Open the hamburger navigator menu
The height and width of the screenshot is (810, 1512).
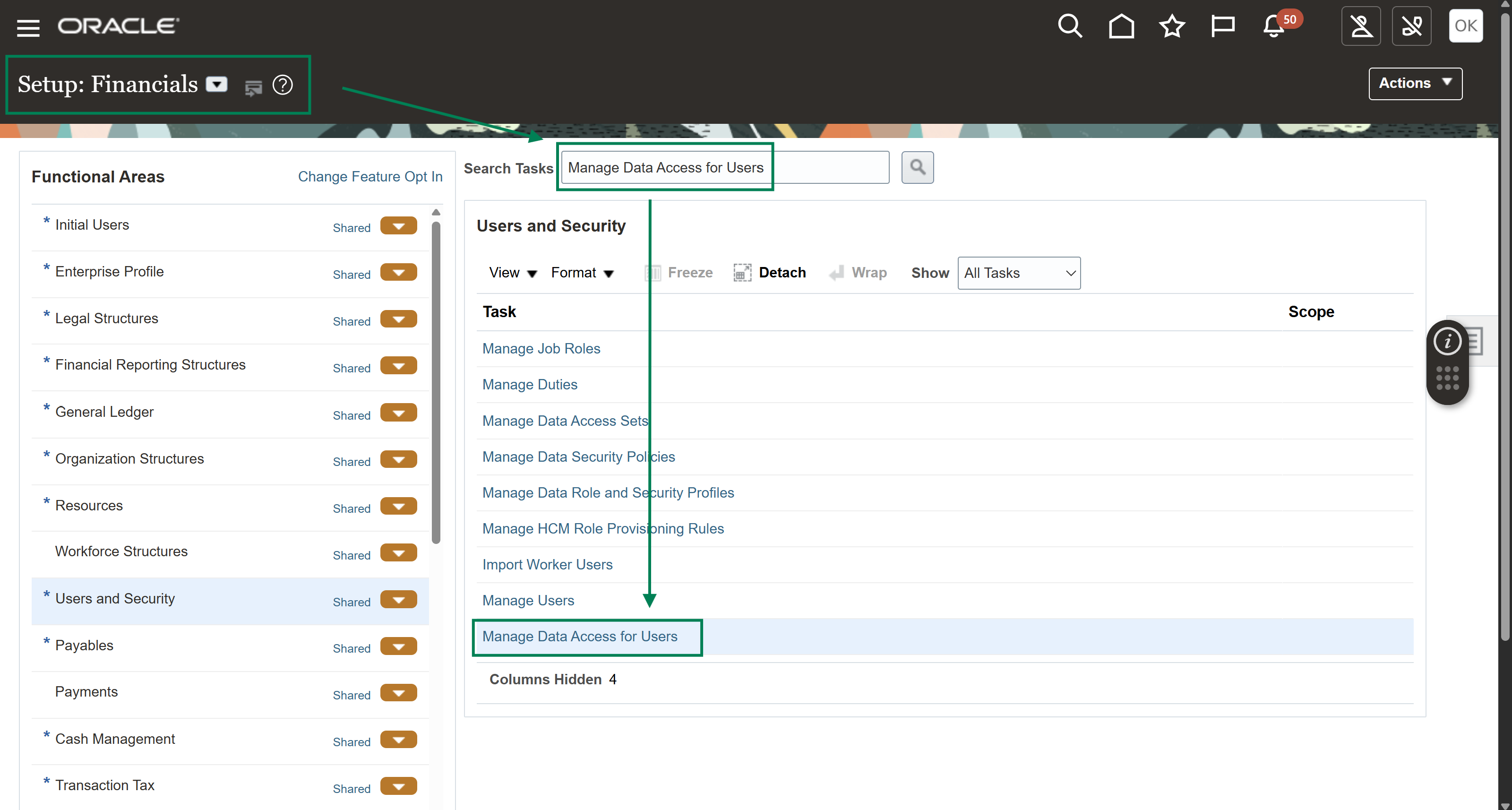click(x=28, y=27)
